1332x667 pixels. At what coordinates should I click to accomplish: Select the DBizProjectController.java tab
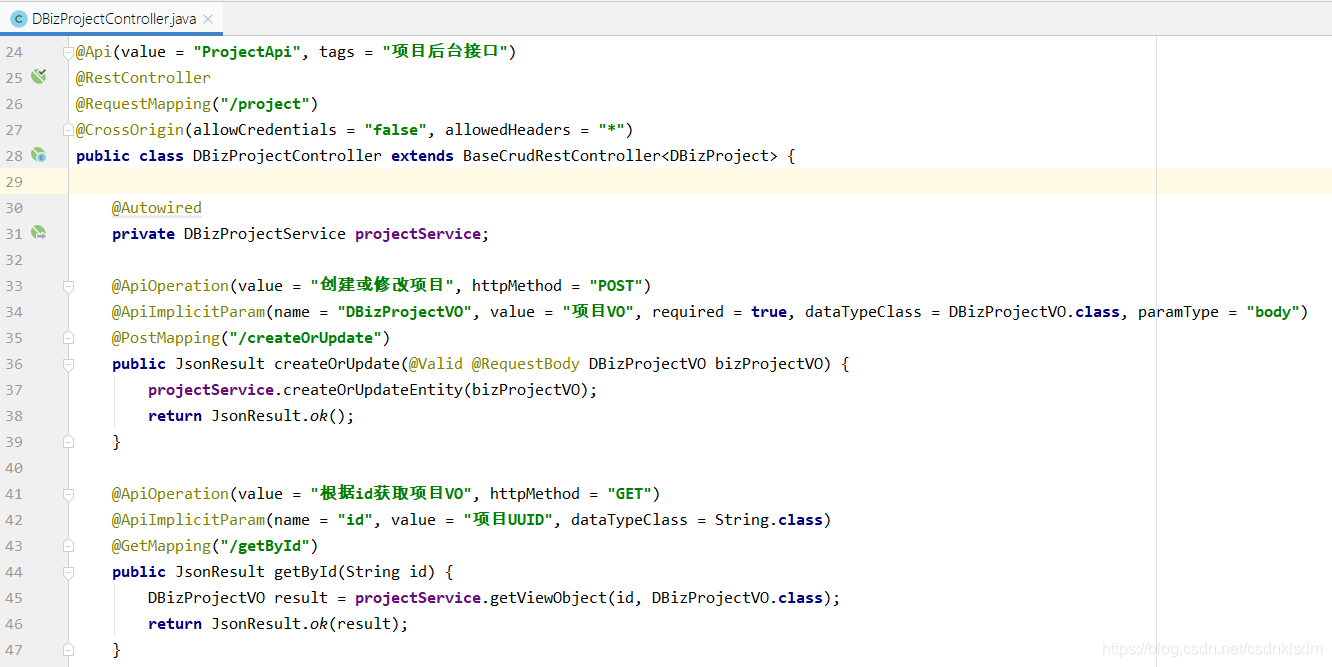tap(111, 19)
